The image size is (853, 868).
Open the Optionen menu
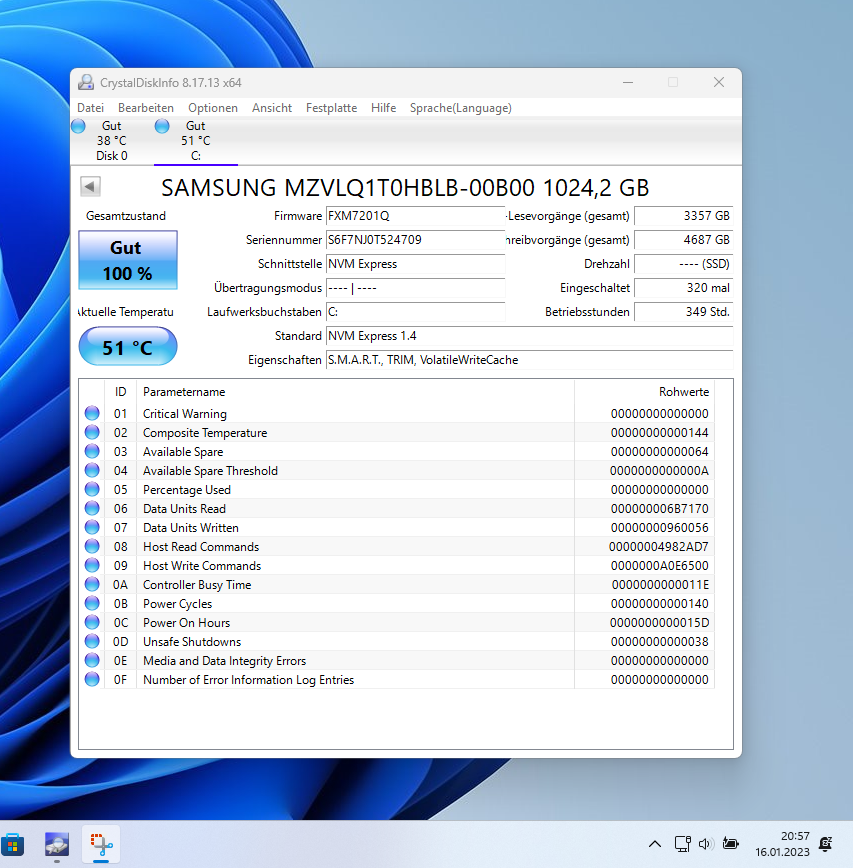pyautogui.click(x=213, y=108)
